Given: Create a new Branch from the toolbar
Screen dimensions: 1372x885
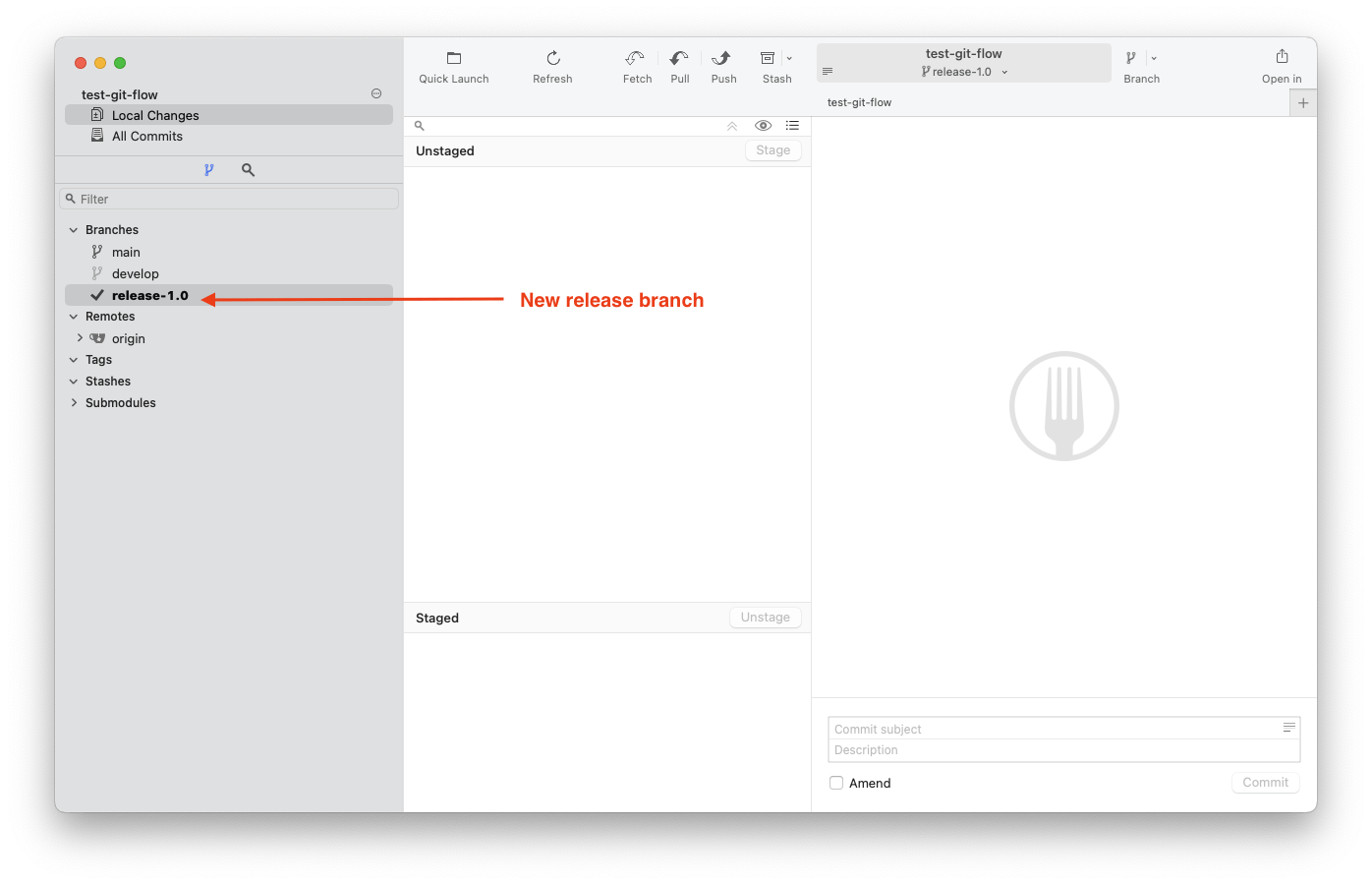Looking at the screenshot, I should point(1131,59).
